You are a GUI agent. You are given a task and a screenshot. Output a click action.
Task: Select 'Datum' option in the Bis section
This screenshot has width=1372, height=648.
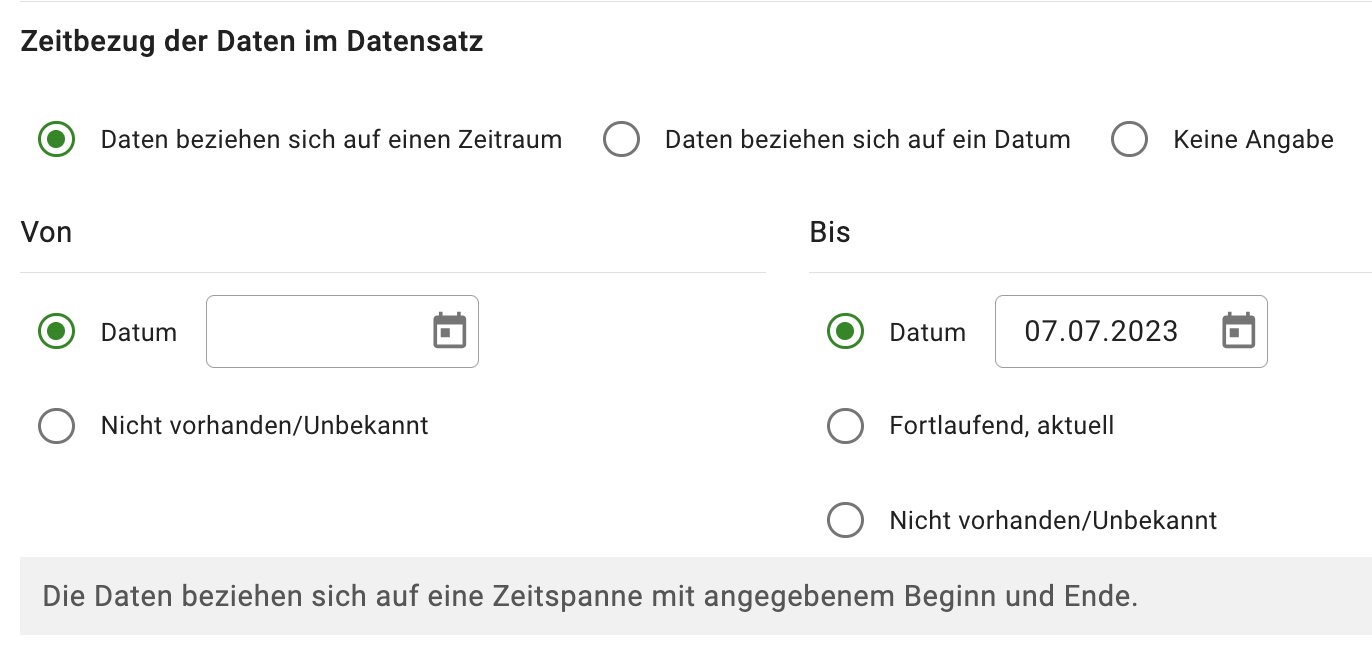click(845, 331)
